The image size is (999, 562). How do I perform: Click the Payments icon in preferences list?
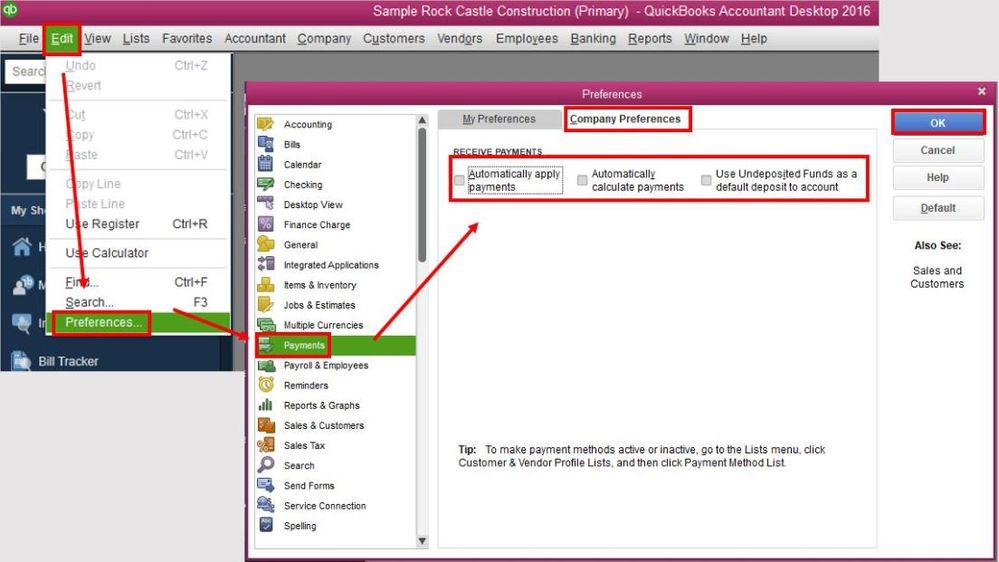coord(266,345)
